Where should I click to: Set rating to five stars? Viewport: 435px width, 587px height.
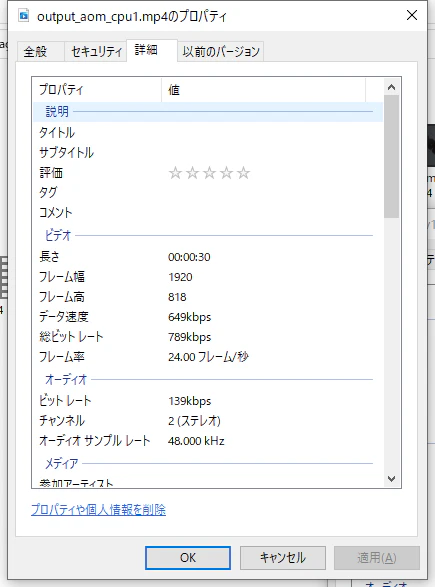243,173
